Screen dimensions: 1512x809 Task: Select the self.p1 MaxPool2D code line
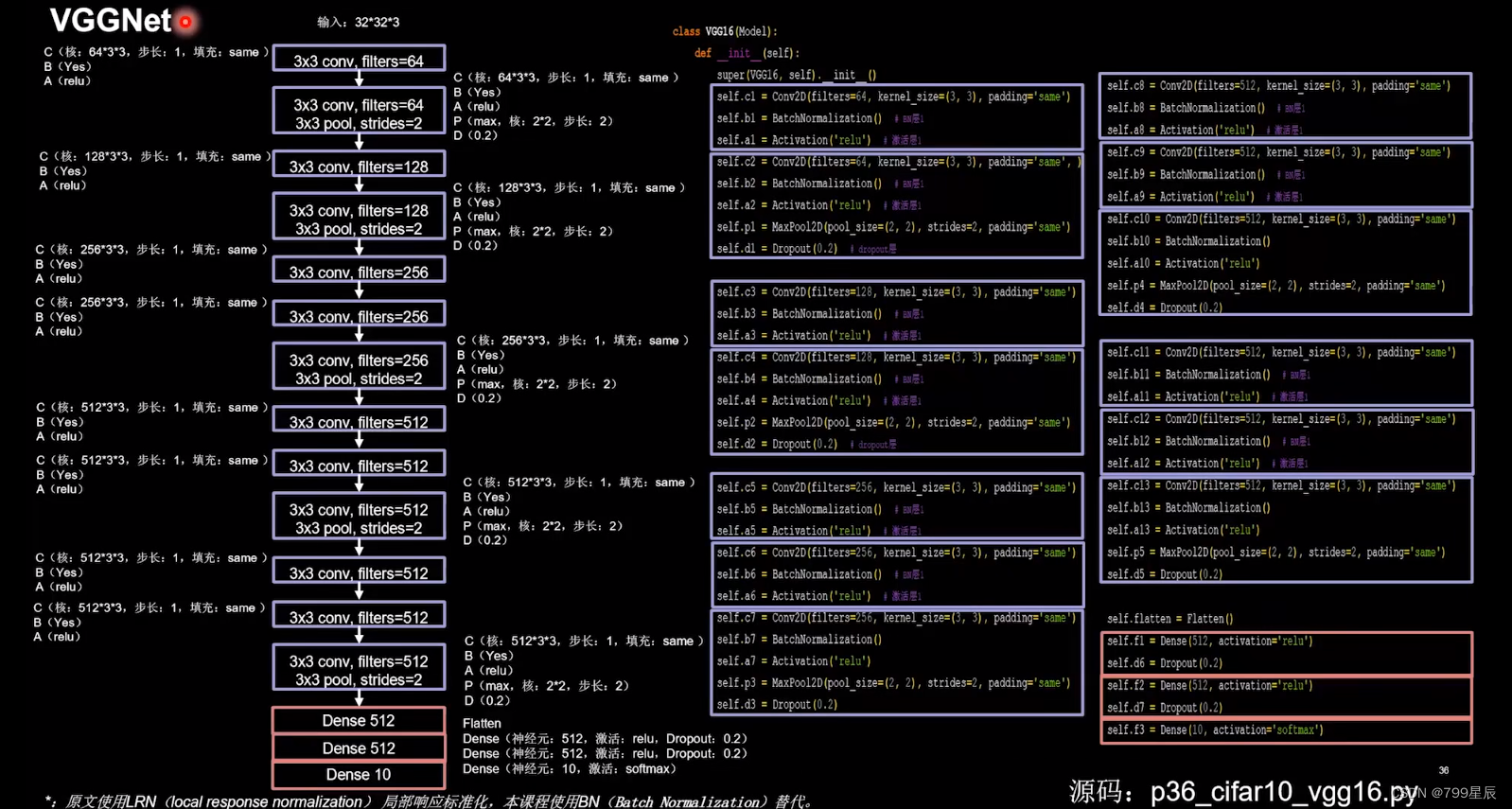(893, 227)
